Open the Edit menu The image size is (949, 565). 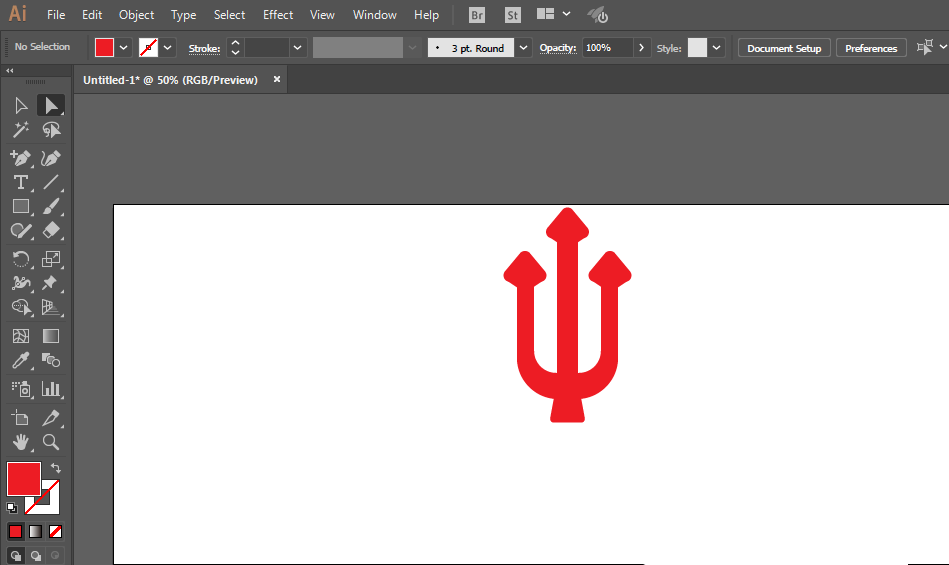(92, 15)
